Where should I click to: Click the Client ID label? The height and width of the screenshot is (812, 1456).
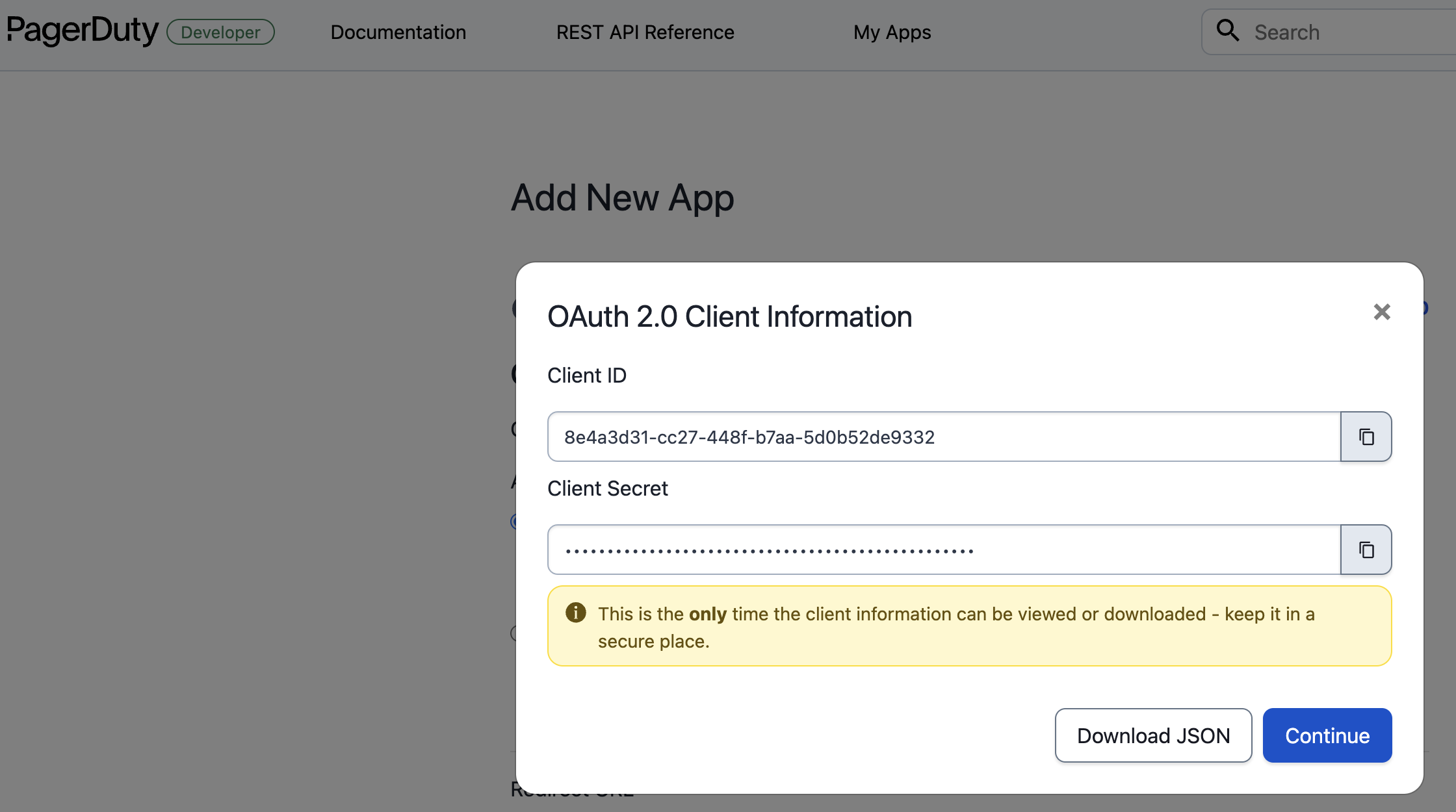[586, 375]
